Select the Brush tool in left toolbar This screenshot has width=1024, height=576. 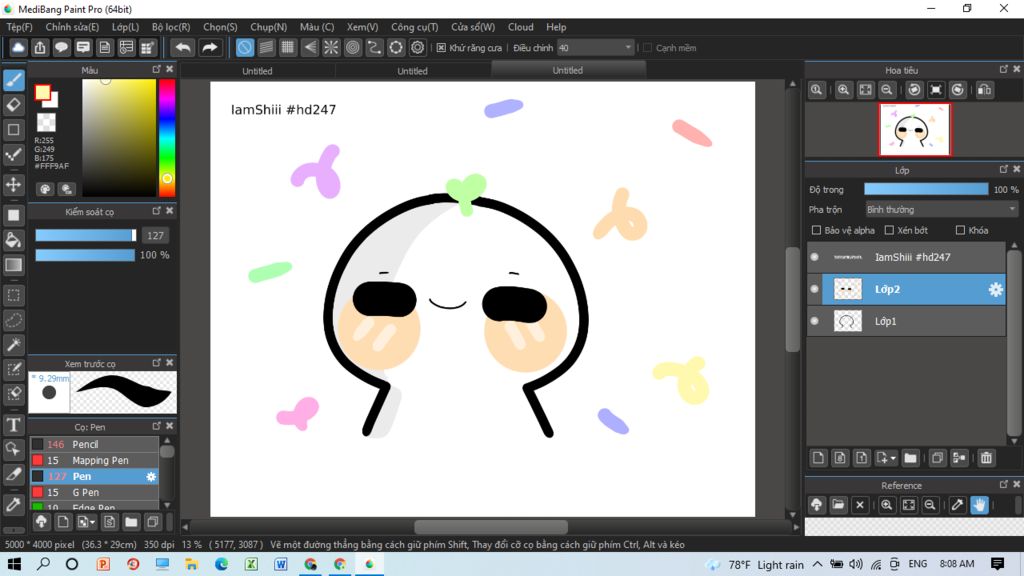pos(14,80)
